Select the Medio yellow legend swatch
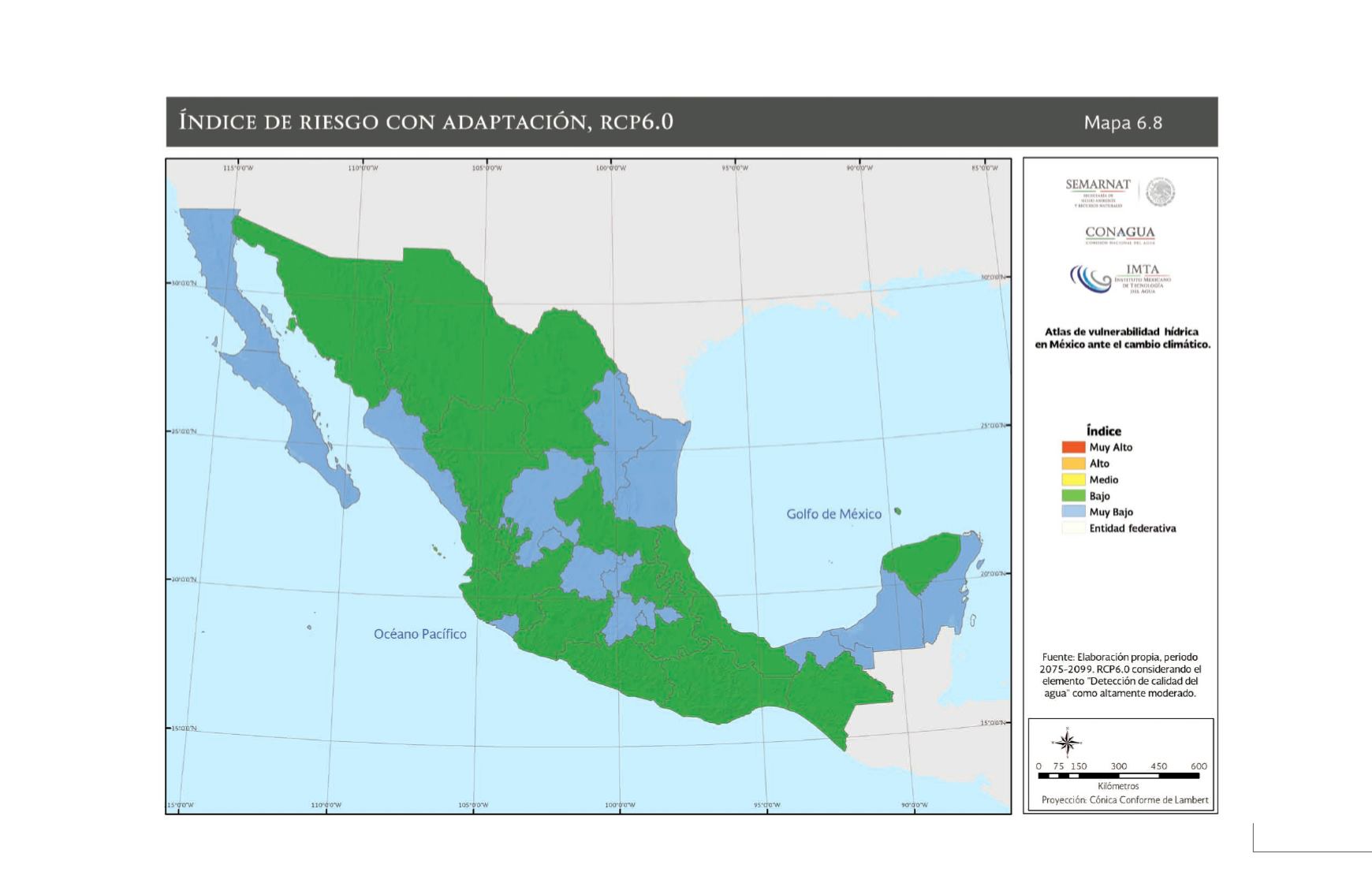The width and height of the screenshot is (1372, 887). click(1073, 479)
